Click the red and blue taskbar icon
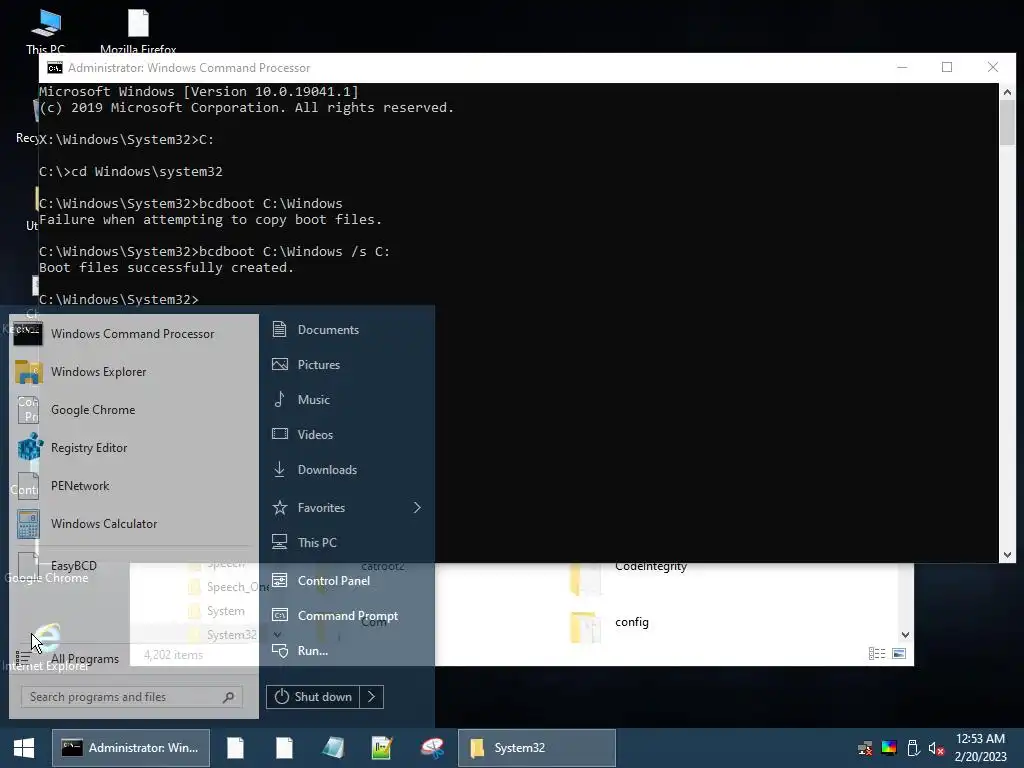The width and height of the screenshot is (1024, 768). 432,748
